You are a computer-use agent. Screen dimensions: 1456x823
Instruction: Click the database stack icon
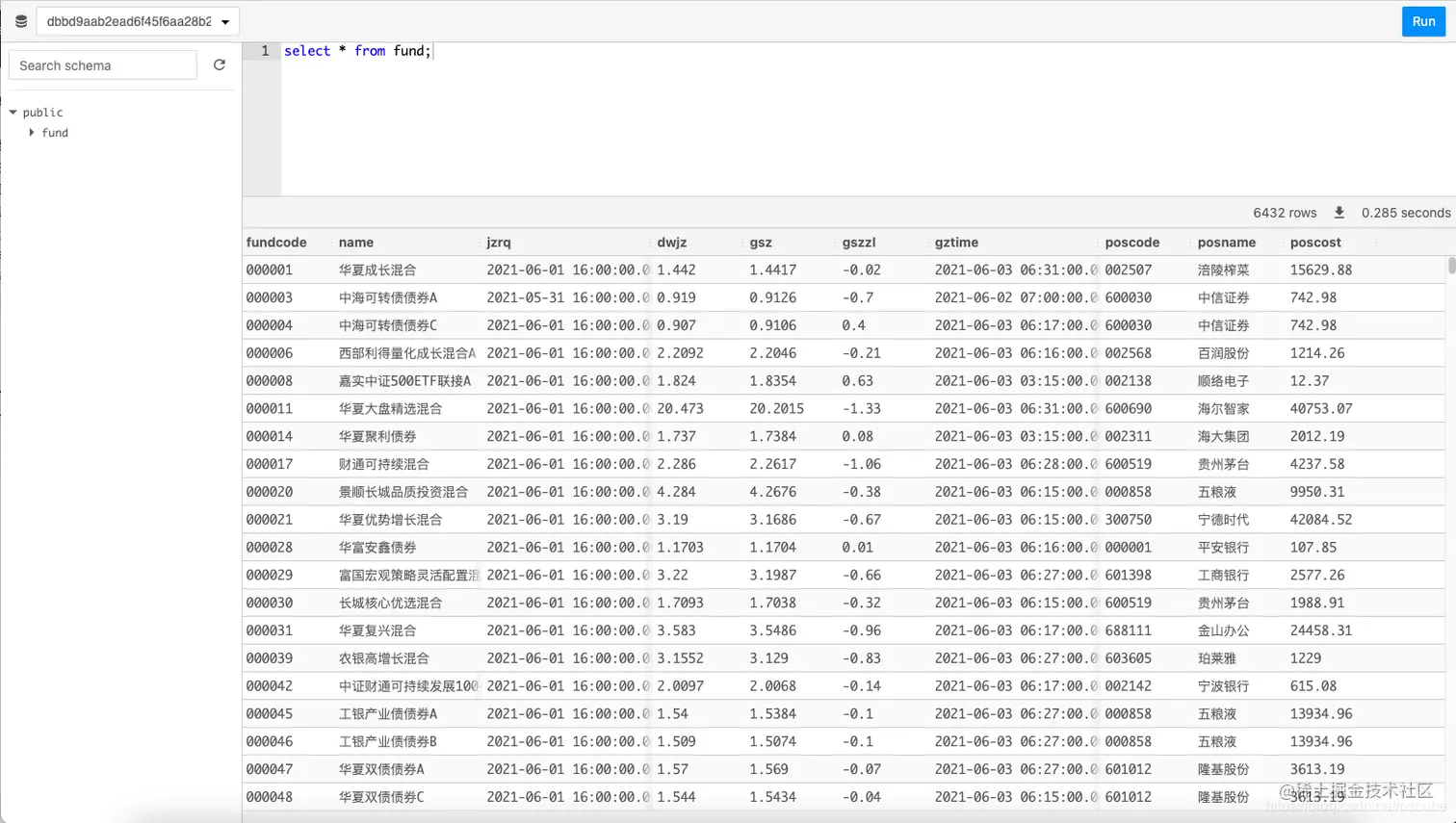coord(21,21)
